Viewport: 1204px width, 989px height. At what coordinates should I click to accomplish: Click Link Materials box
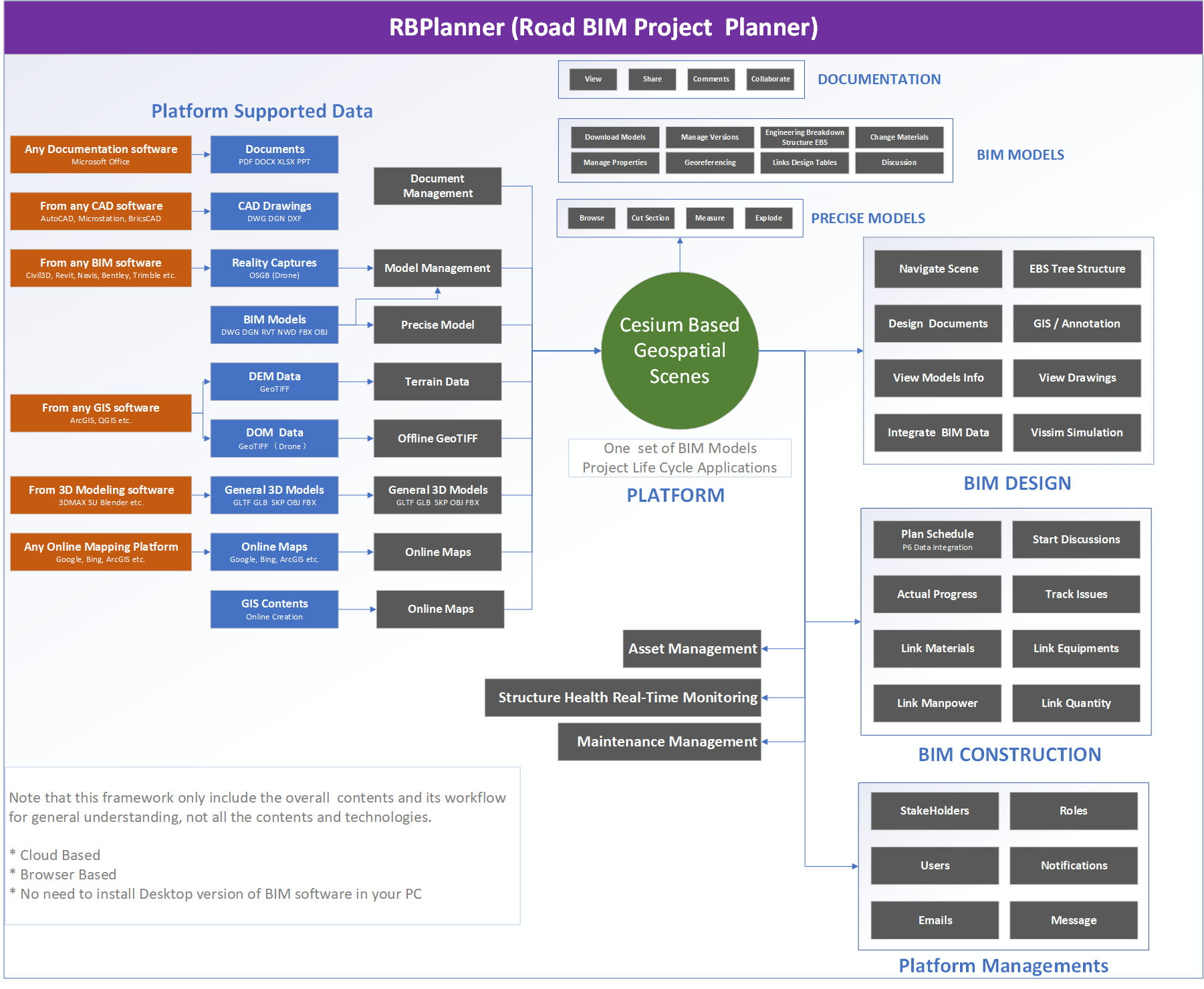937,648
